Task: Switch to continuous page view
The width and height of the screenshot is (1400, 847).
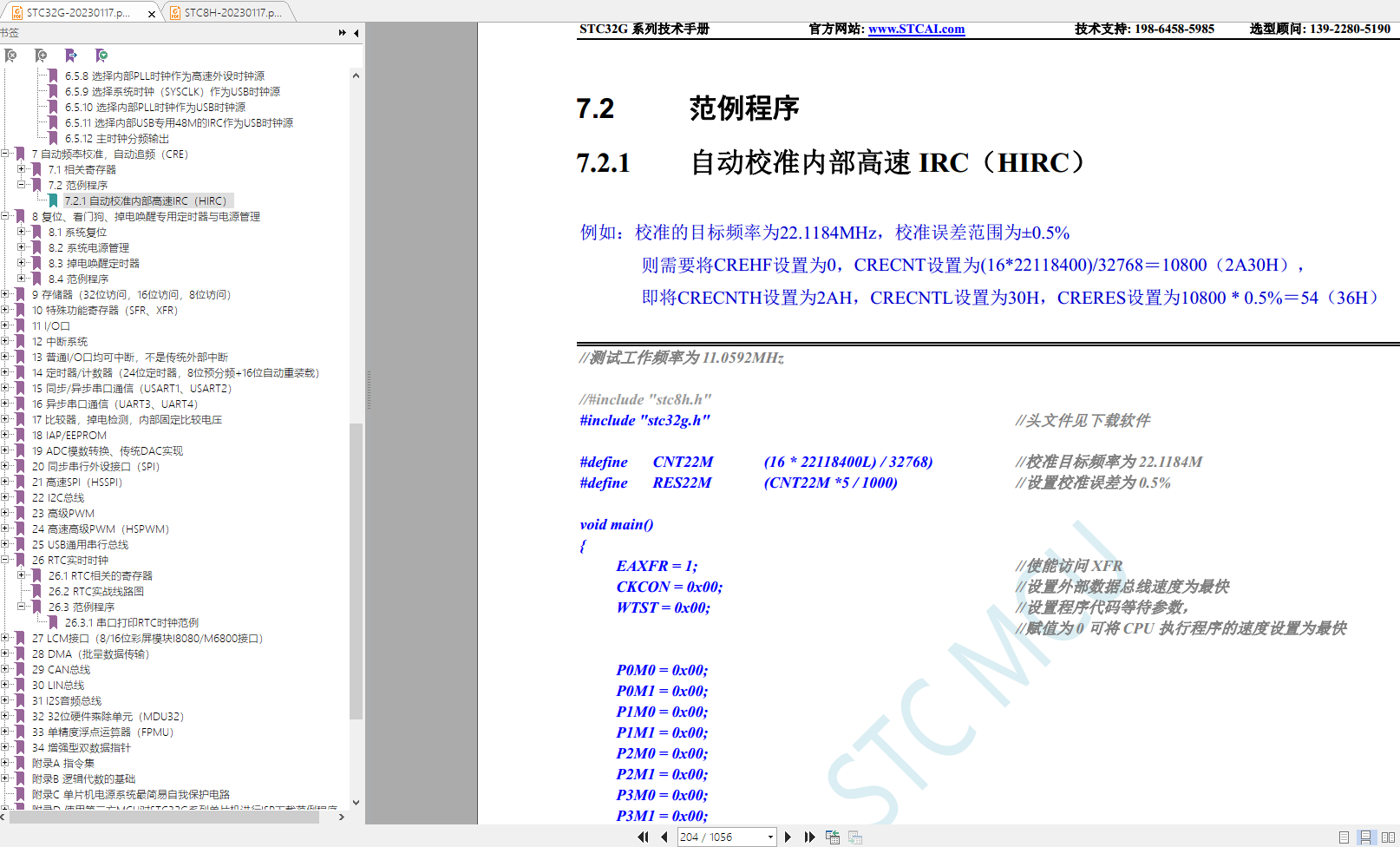Action: coord(1365,837)
